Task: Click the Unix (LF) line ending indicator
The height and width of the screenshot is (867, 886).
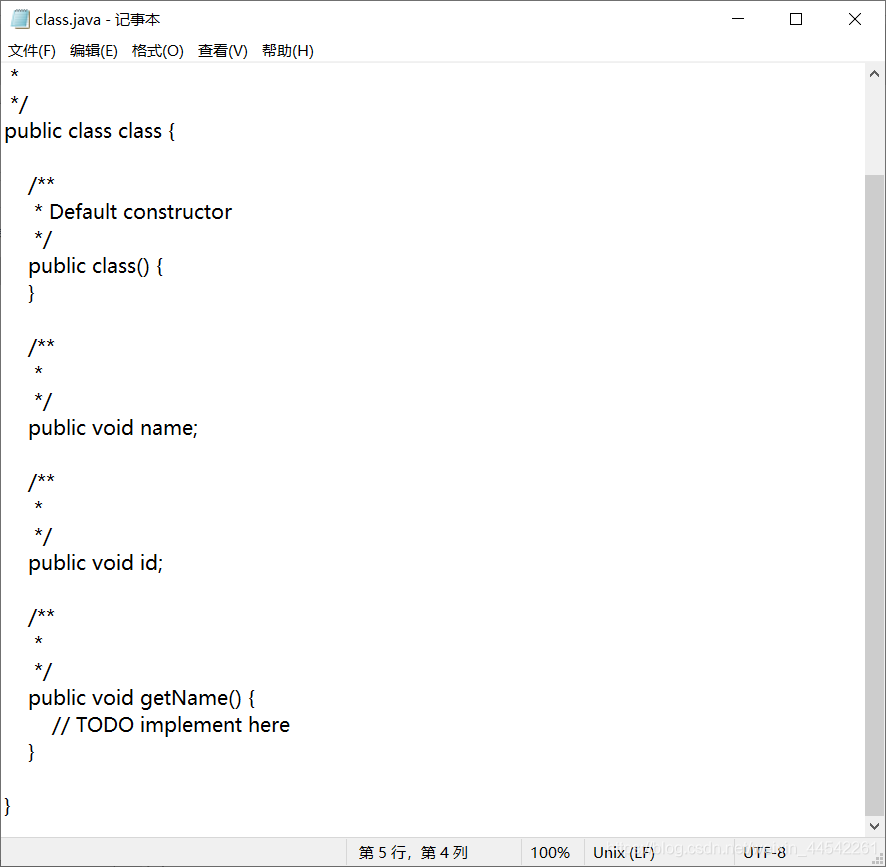Action: pos(623,852)
